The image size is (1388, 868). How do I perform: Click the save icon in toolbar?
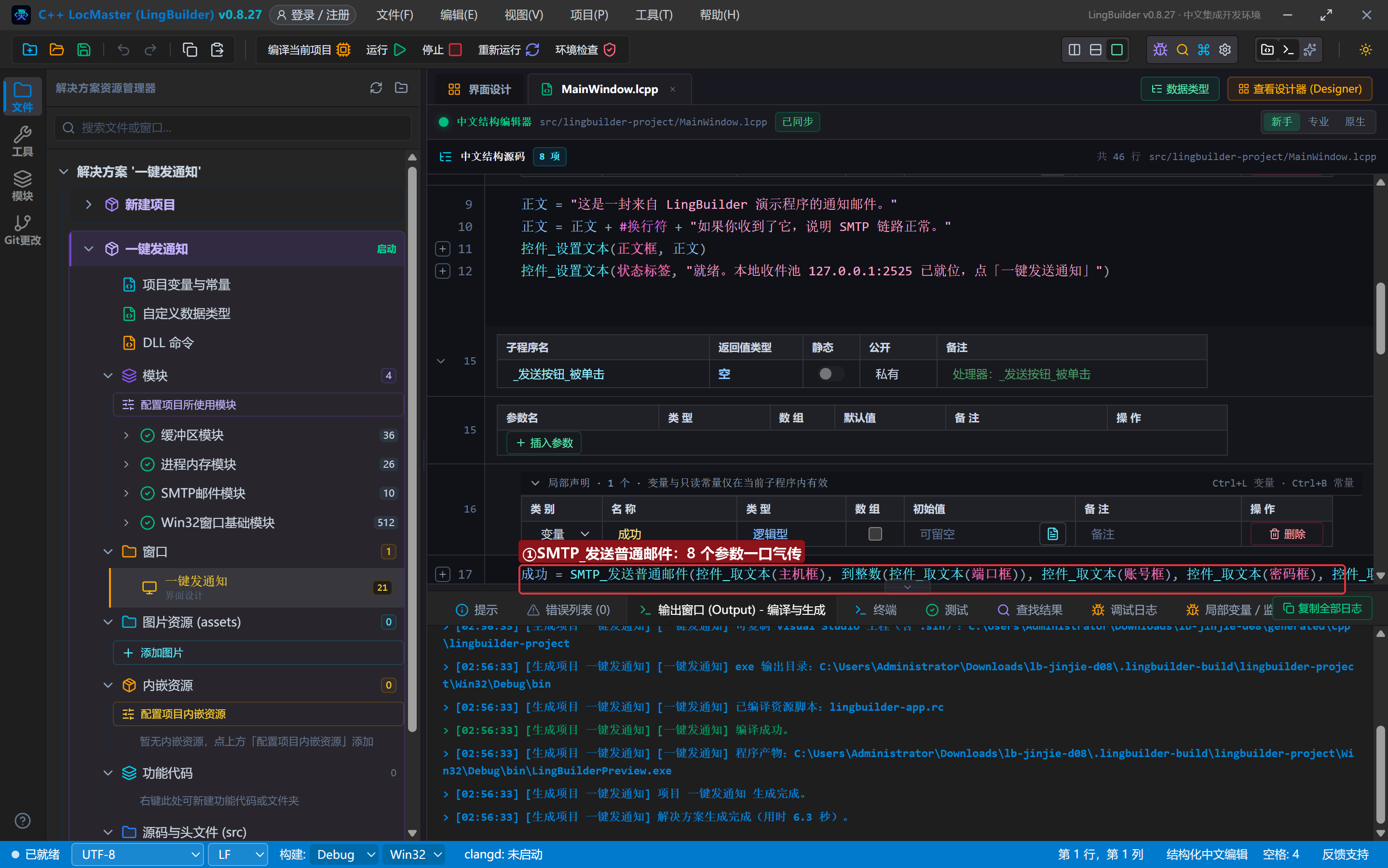(x=84, y=50)
